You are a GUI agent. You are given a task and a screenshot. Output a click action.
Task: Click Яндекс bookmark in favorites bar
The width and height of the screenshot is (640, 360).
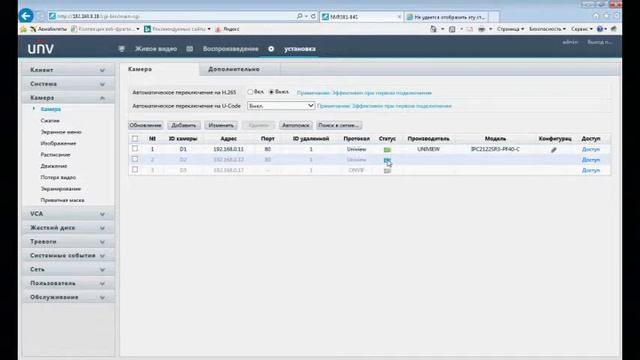(227, 29)
